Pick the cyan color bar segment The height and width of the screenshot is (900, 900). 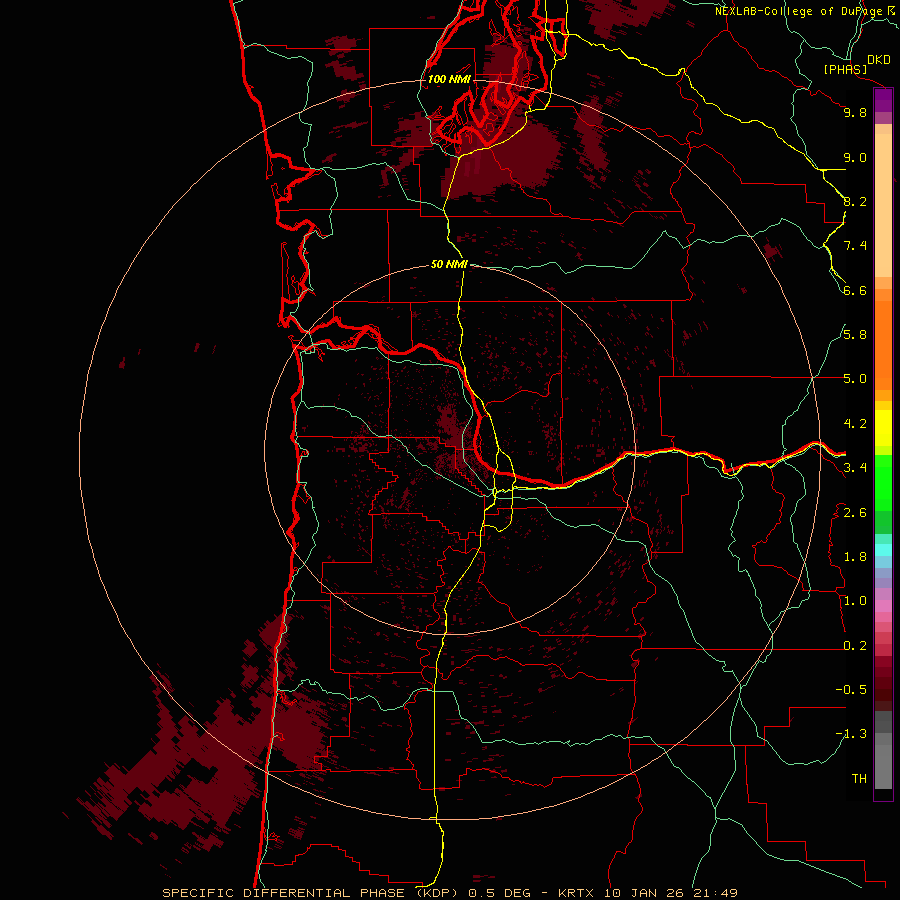883,550
